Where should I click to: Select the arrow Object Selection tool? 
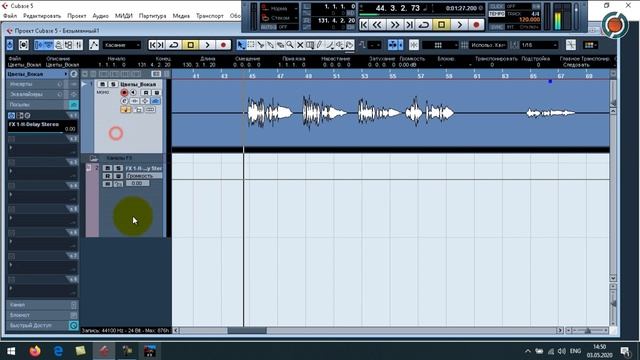click(x=241, y=45)
